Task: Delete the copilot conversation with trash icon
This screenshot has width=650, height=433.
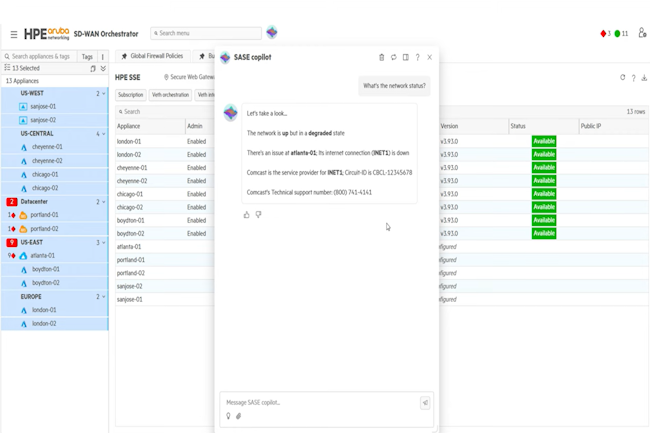Action: pos(381,58)
